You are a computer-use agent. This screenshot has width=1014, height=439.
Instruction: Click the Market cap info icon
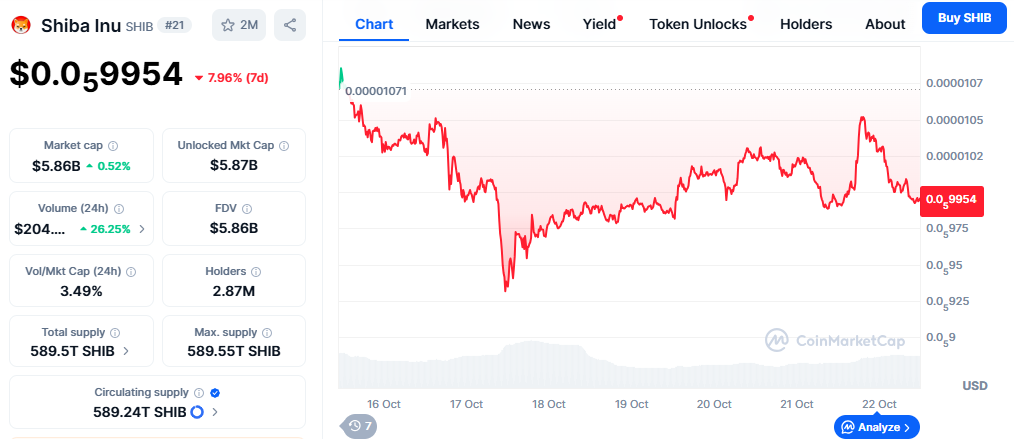click(x=113, y=145)
